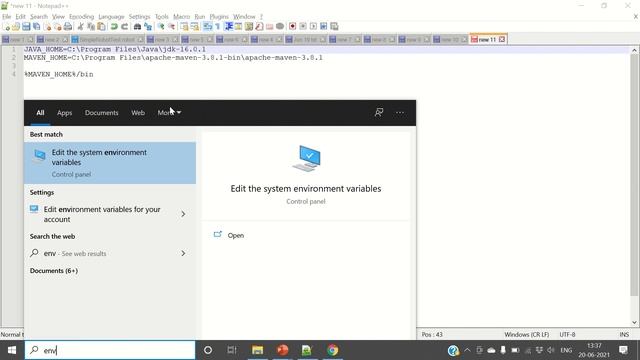
Task: Select the All search filter tab
Action: click(x=40, y=113)
